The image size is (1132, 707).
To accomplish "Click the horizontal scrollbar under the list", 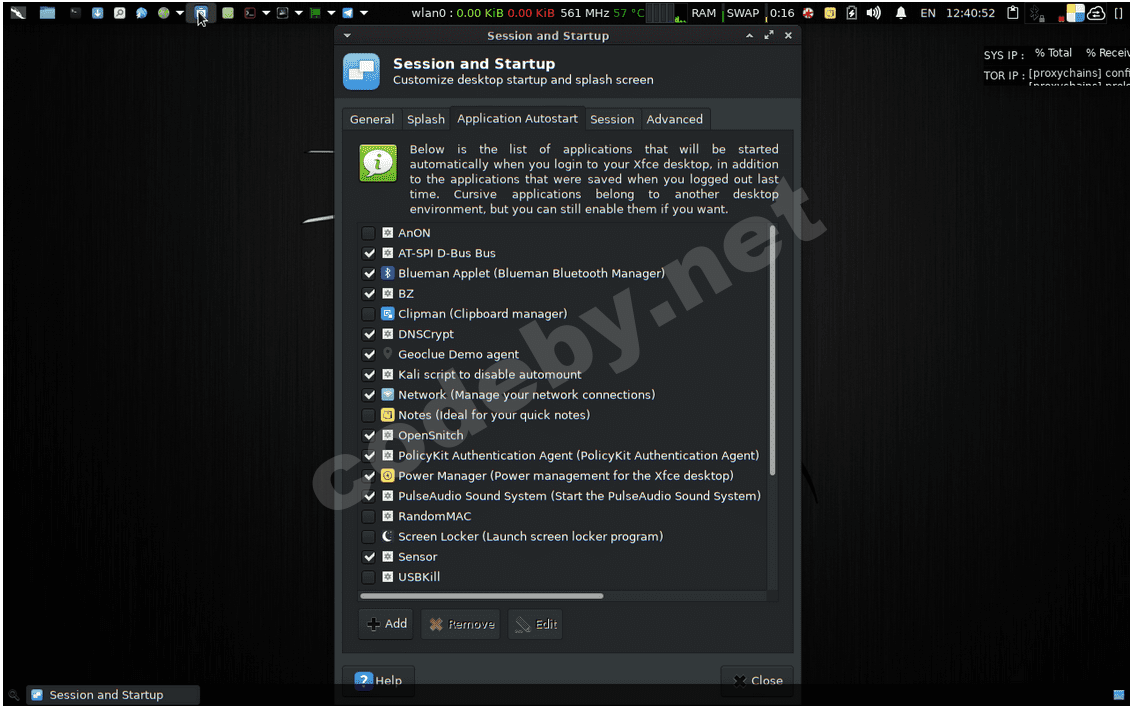I will tap(482, 596).
